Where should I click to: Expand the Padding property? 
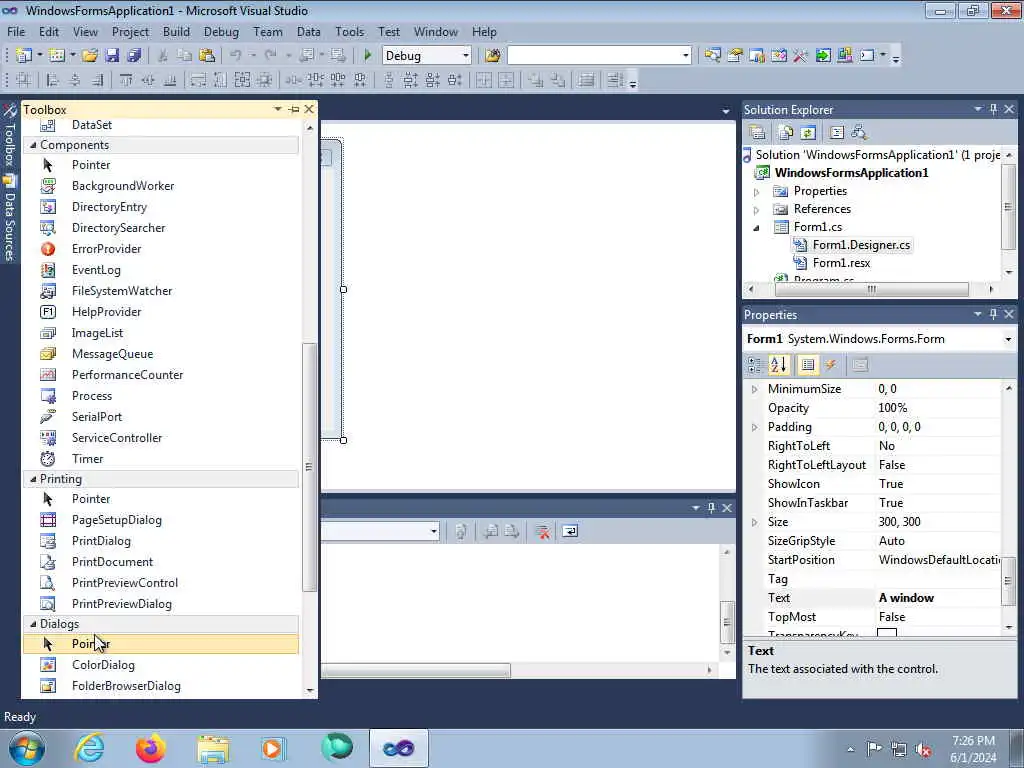(754, 427)
